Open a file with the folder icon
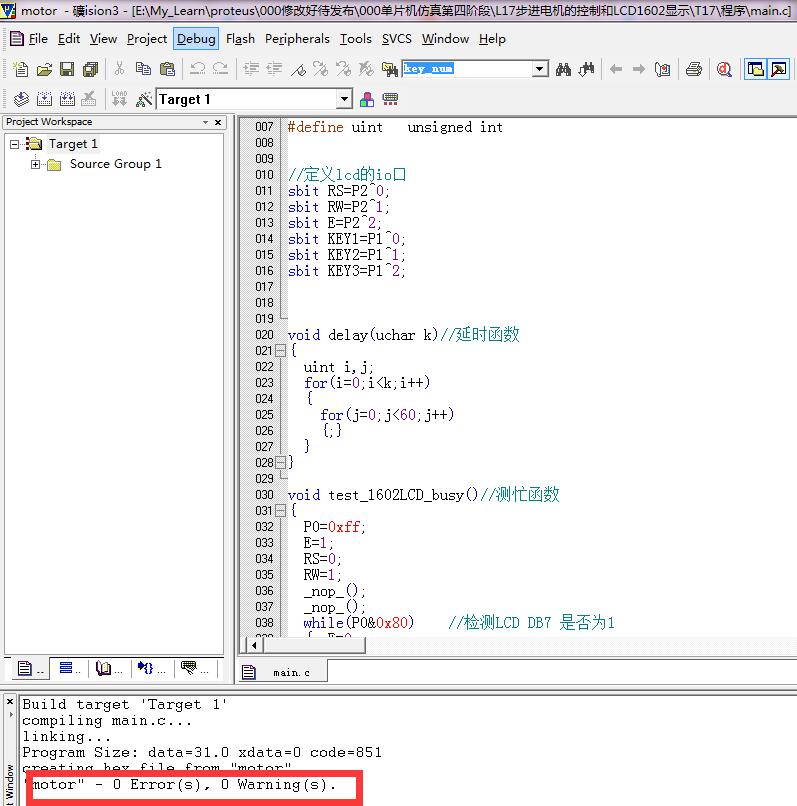 44,69
